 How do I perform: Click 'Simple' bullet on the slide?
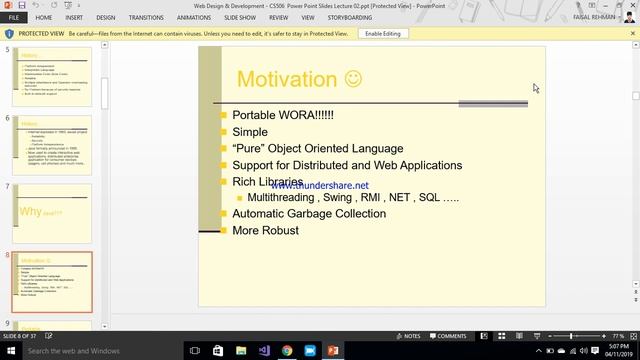250,132
